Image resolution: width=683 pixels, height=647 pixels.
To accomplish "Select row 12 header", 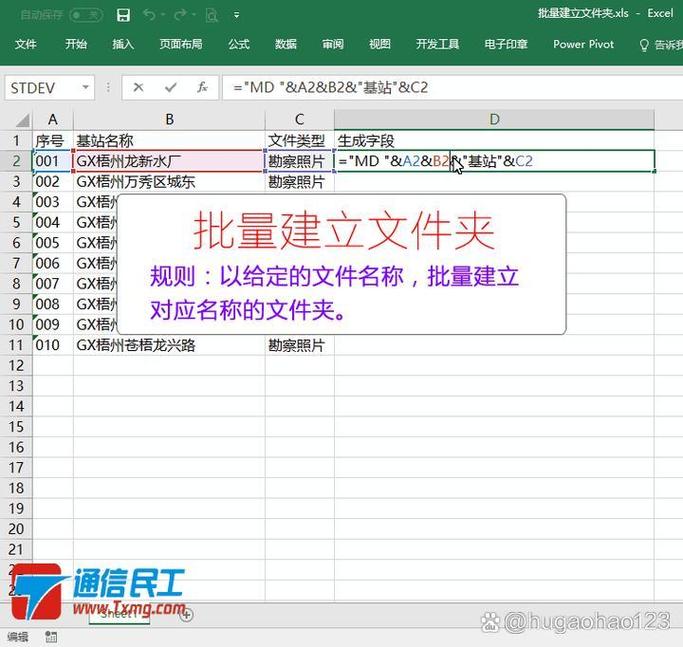I will (x=16, y=365).
